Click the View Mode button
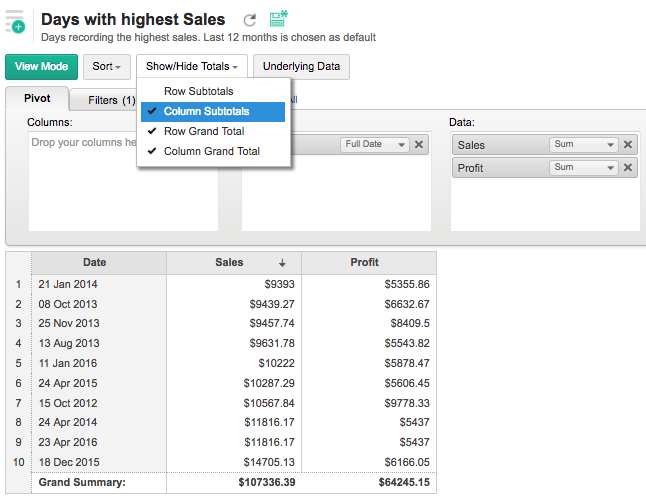Image resolution: width=646 pixels, height=501 pixels. [x=41, y=67]
